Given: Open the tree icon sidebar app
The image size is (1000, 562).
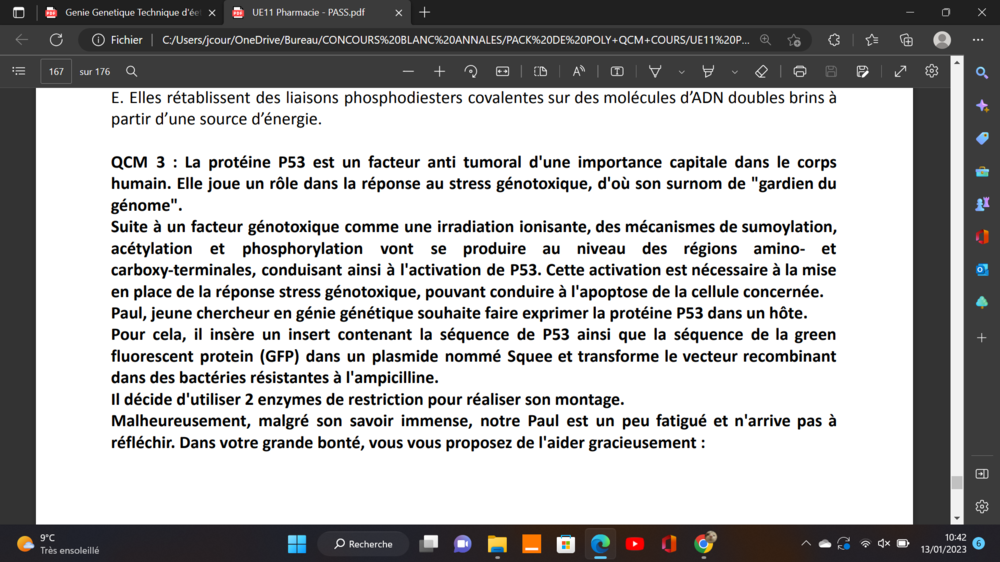Looking at the screenshot, I should point(982,302).
